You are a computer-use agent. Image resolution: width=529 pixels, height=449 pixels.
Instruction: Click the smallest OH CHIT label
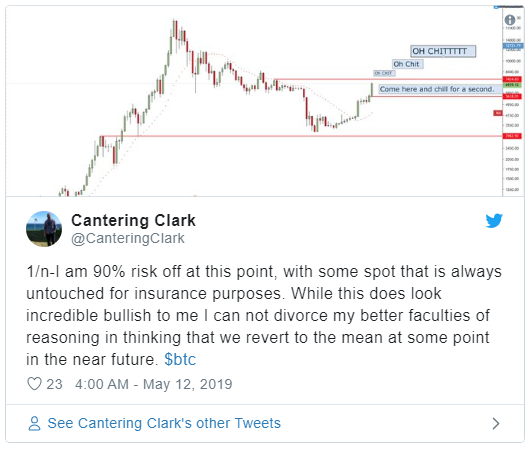click(384, 73)
